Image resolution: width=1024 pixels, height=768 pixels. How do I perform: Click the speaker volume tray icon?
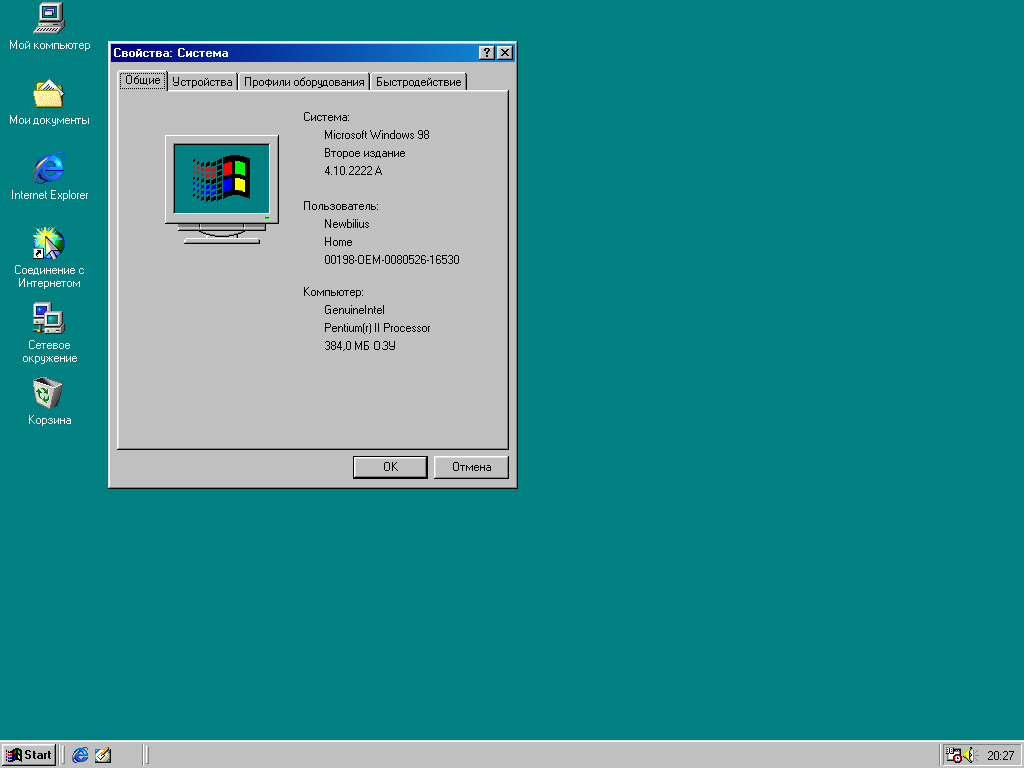(x=969, y=755)
